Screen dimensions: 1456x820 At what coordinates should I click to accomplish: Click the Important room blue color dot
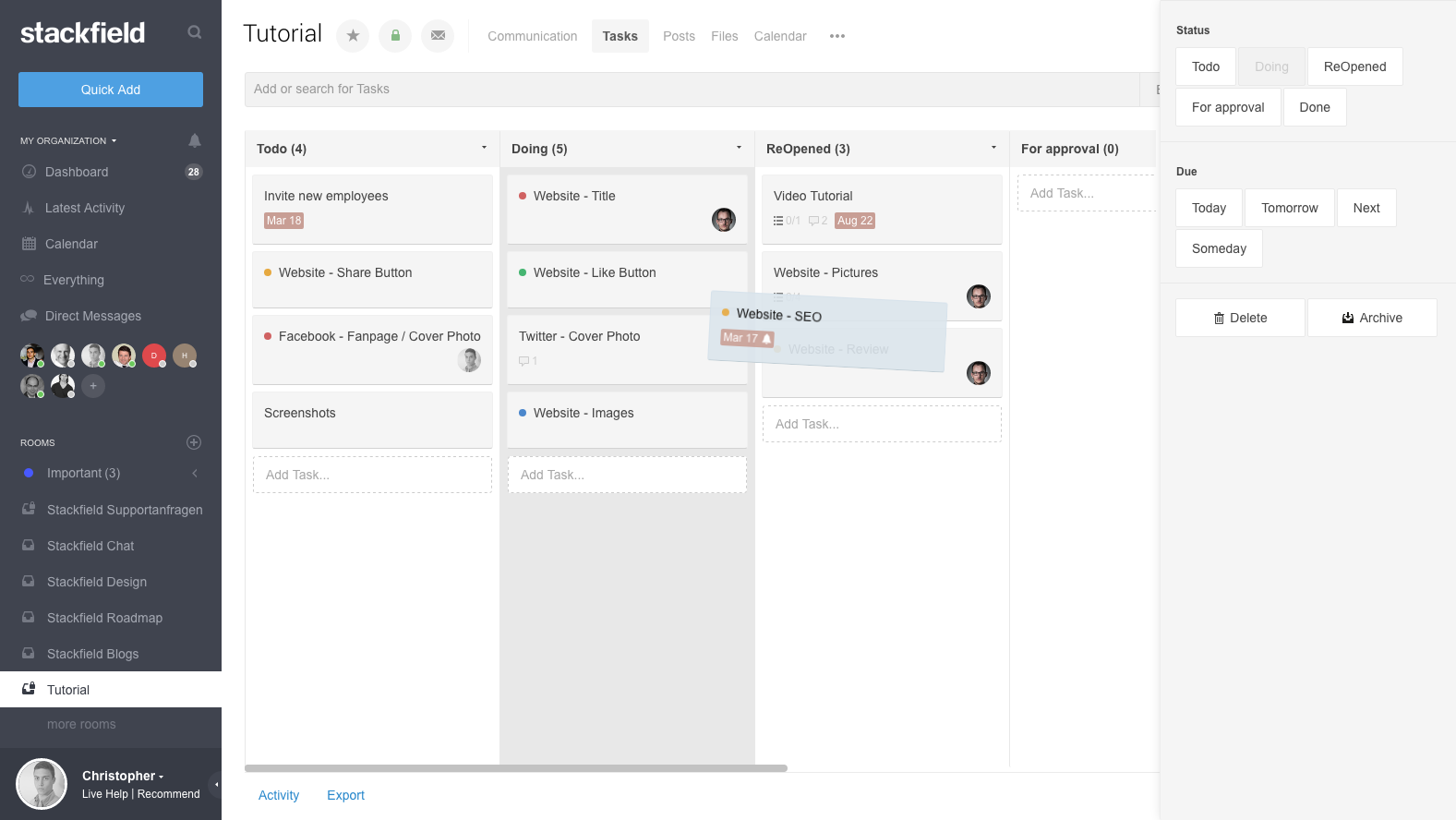[29, 473]
